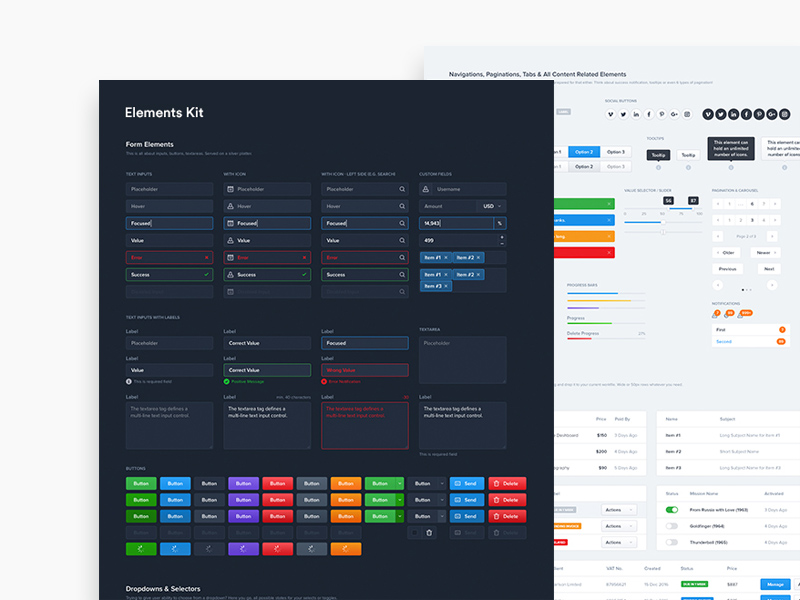This screenshot has width=800, height=600.
Task: Click the paper plane icon on the Send button
Action: pos(458,484)
